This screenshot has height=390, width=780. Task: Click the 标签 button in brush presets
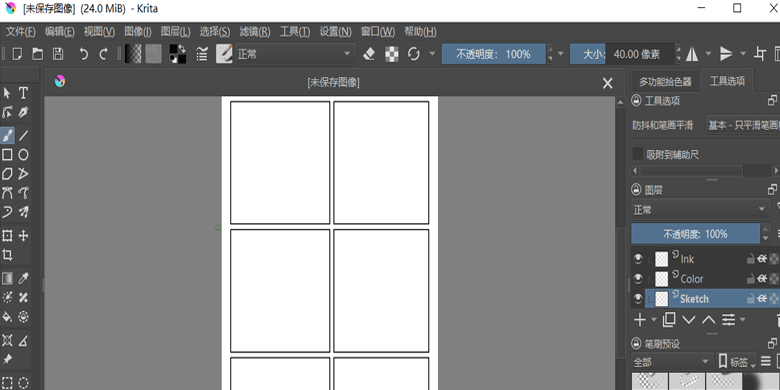pos(736,362)
